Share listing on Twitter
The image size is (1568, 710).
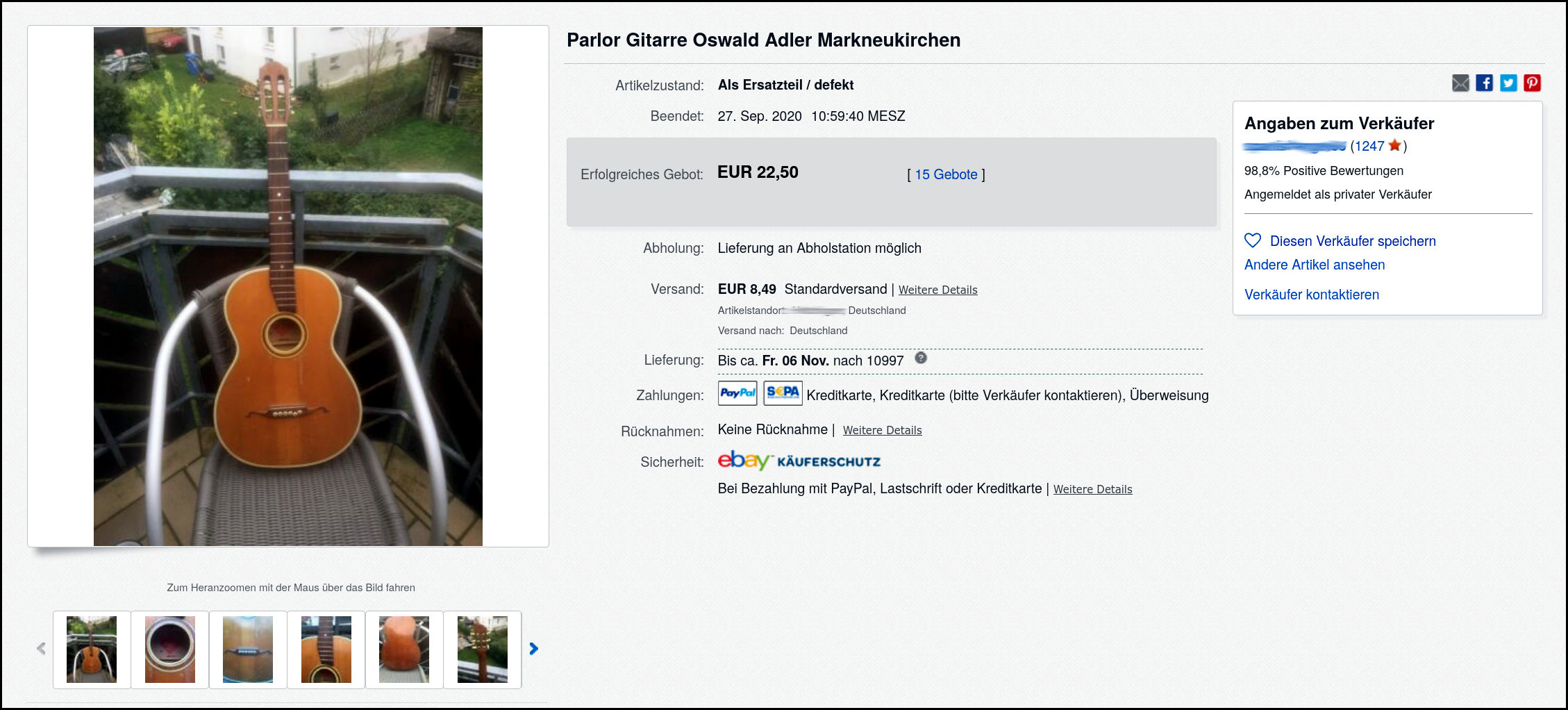[1508, 83]
